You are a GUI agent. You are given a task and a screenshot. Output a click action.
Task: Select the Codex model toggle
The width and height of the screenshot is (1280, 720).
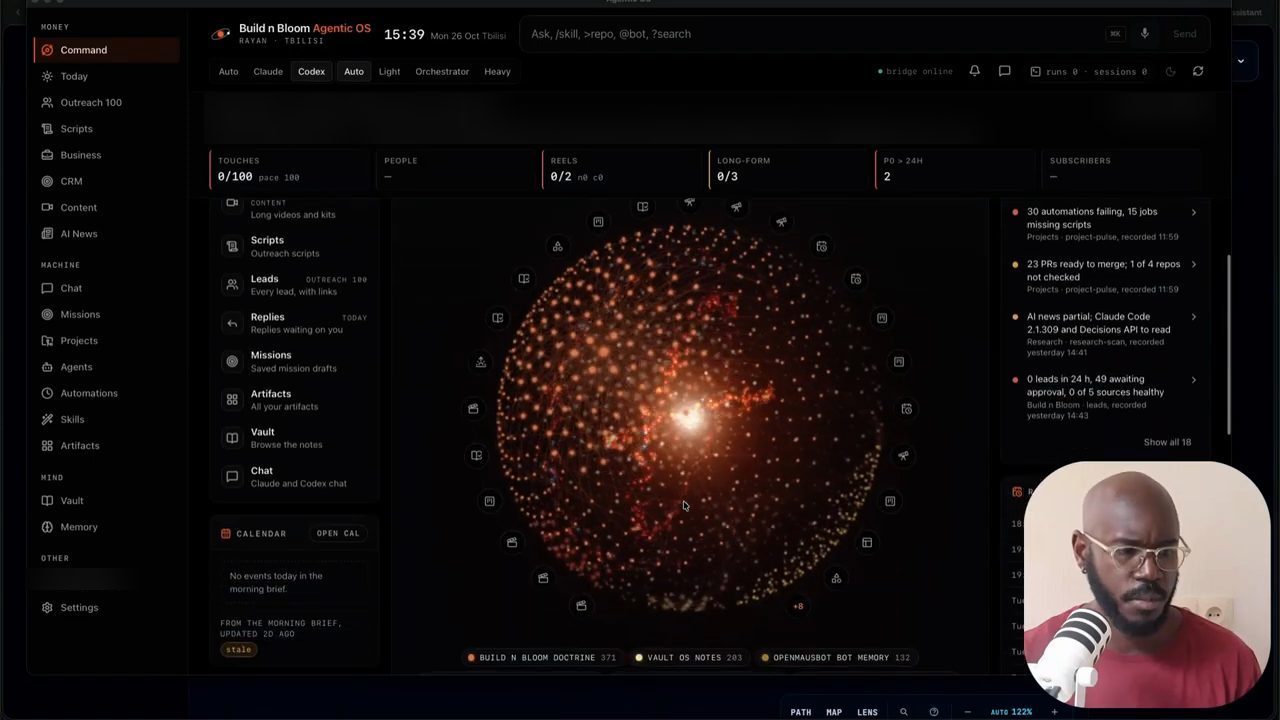311,71
